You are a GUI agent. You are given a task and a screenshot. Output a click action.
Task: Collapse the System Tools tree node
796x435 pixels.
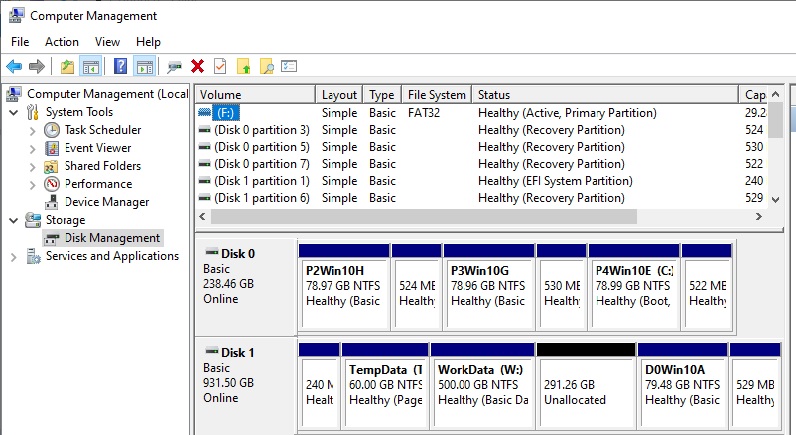coord(14,112)
